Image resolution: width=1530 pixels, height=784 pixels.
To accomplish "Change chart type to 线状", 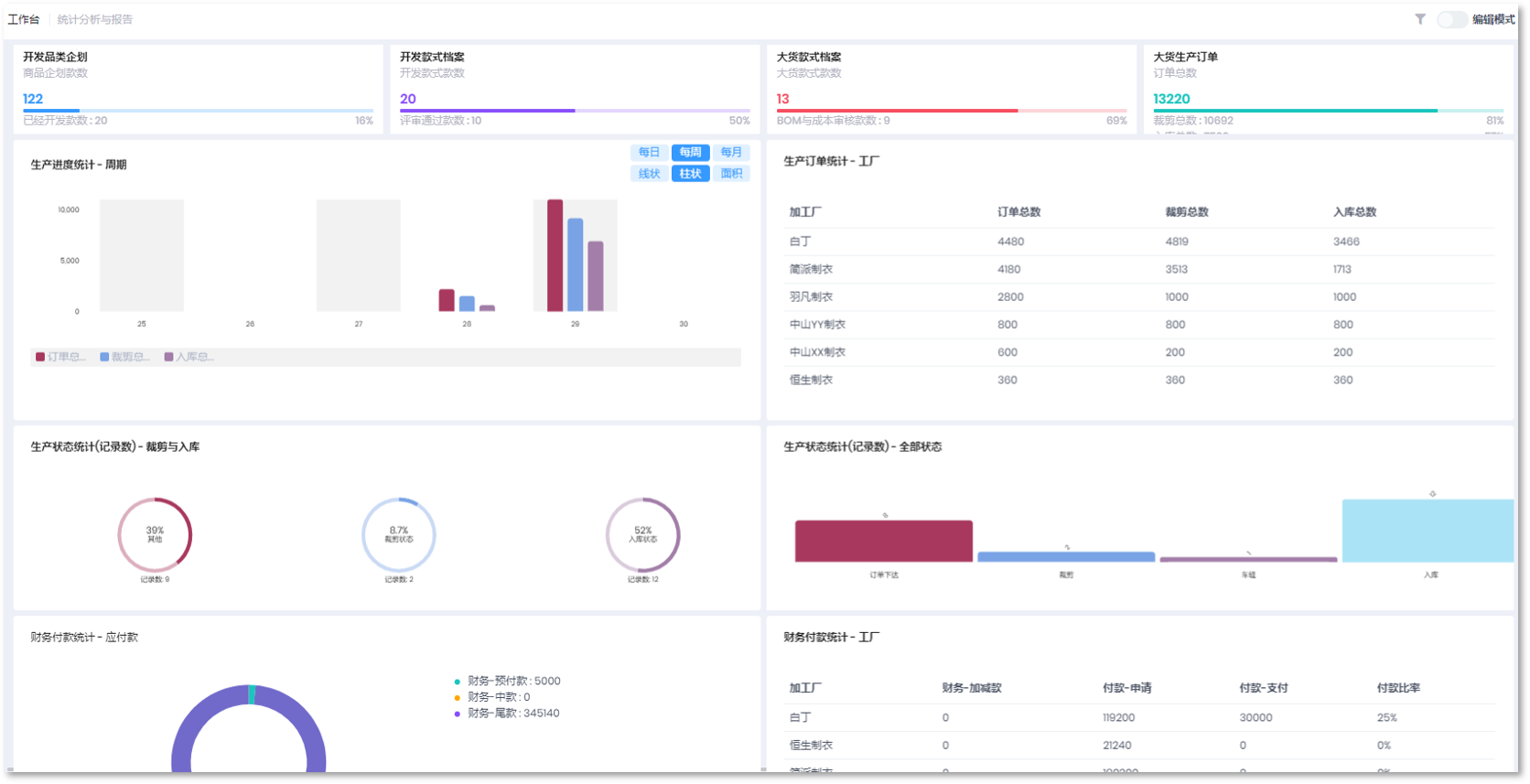I will (649, 174).
